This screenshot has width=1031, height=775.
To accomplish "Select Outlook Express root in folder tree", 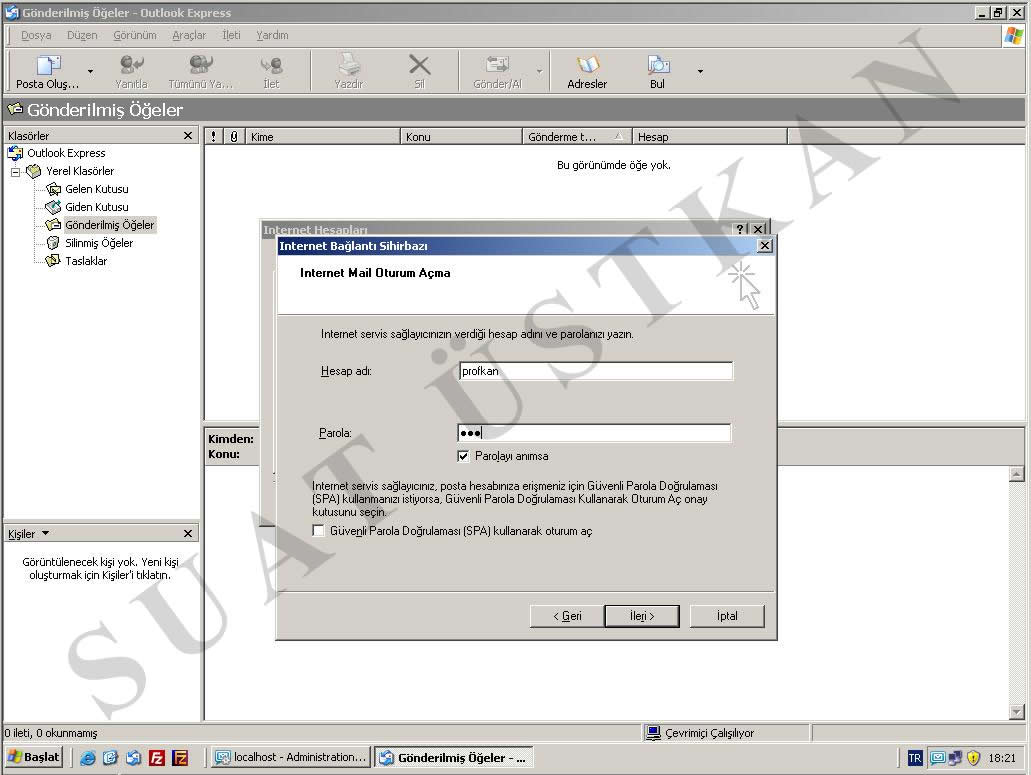I will [66, 153].
